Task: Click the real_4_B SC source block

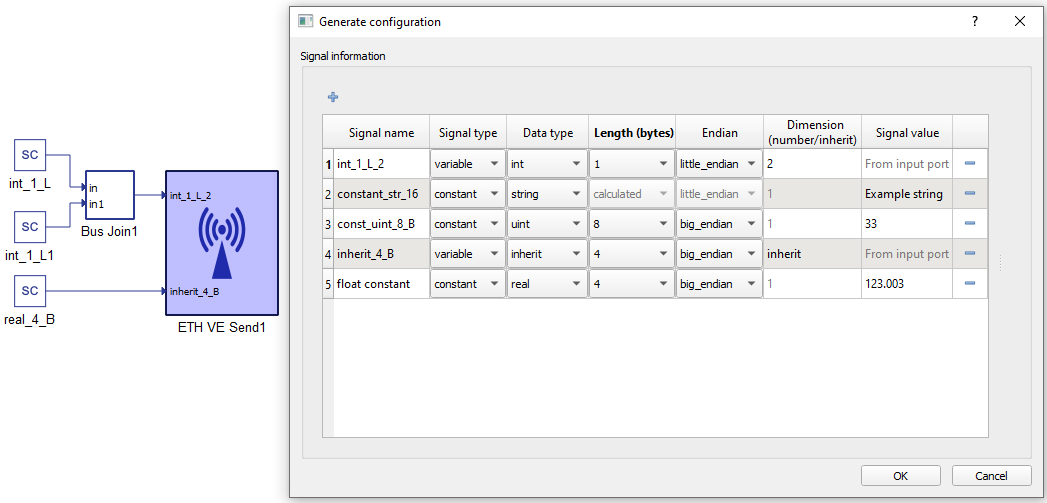Action: pyautogui.click(x=30, y=291)
